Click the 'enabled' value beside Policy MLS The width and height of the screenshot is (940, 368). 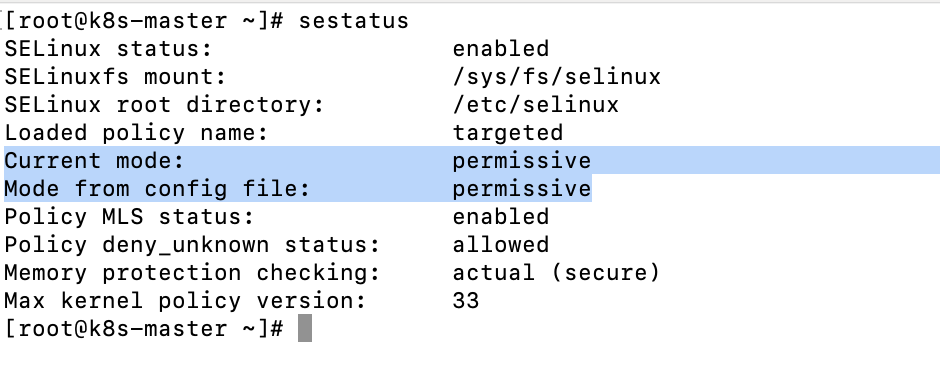click(x=501, y=216)
